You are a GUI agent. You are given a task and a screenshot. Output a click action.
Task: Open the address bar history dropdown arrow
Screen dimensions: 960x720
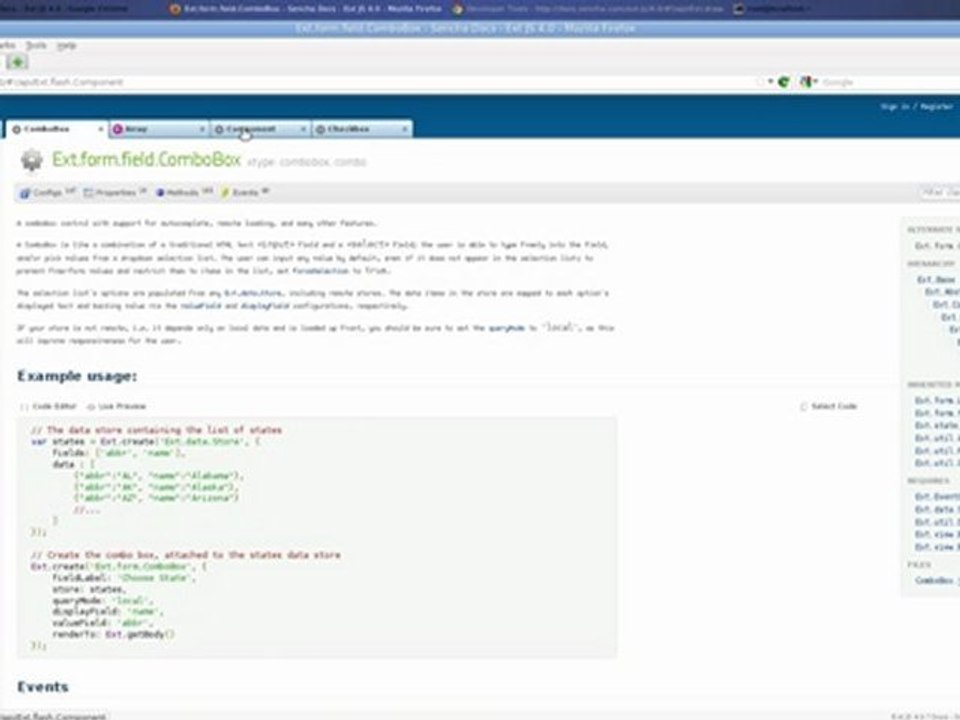770,81
